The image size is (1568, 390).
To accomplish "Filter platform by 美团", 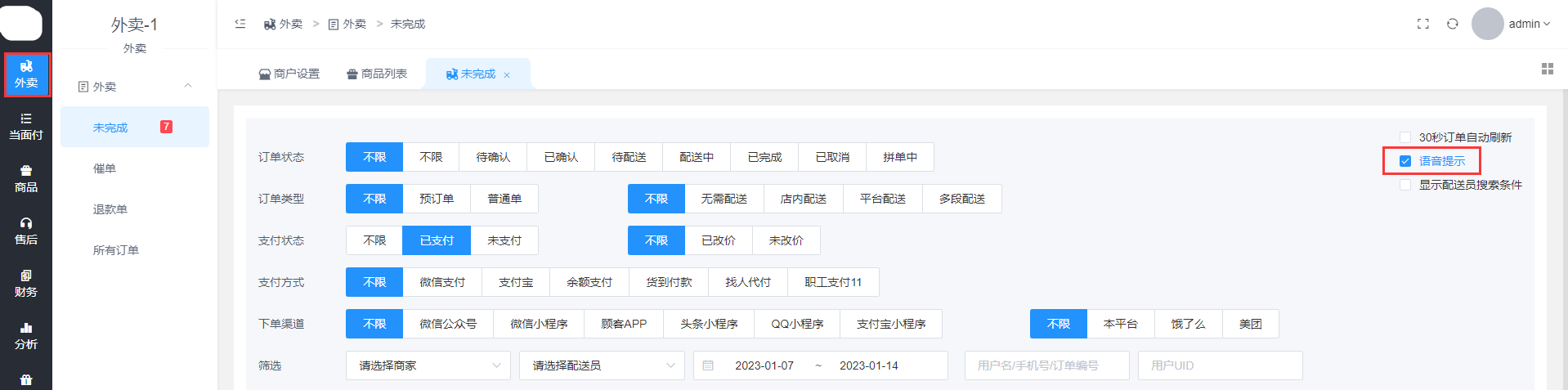I will [1250, 324].
